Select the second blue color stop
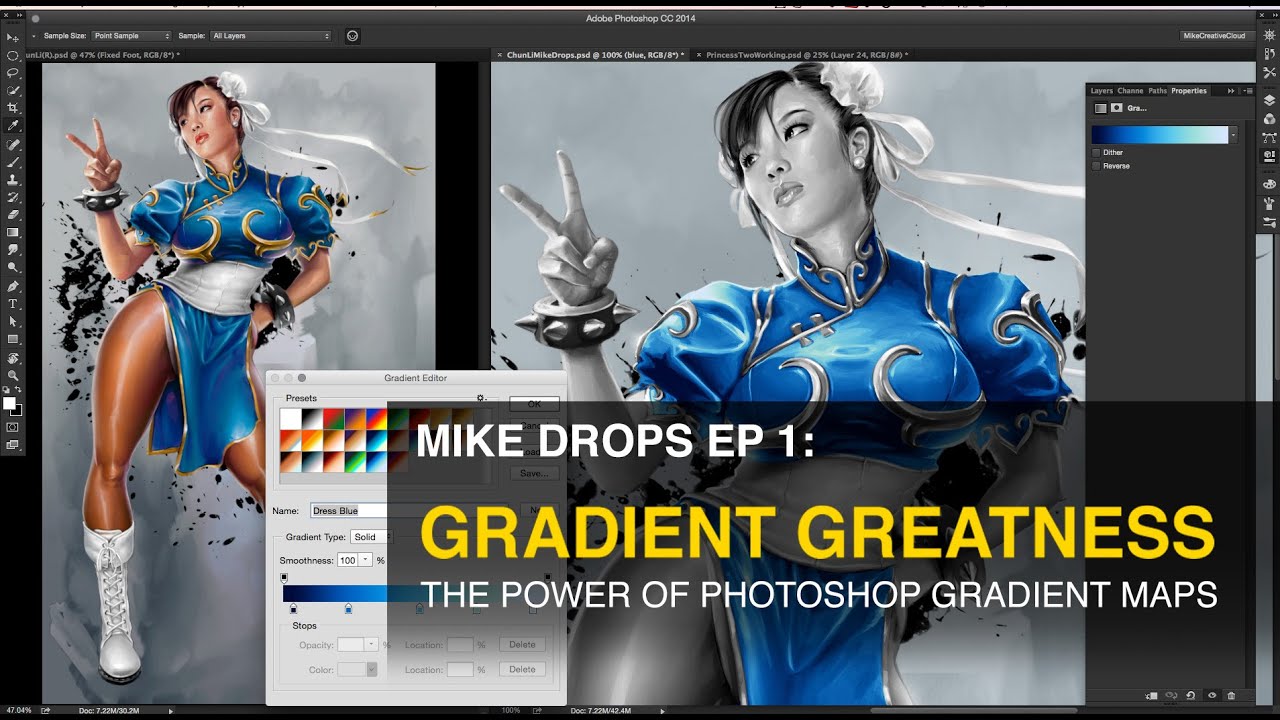The height and width of the screenshot is (720, 1280). tap(348, 608)
